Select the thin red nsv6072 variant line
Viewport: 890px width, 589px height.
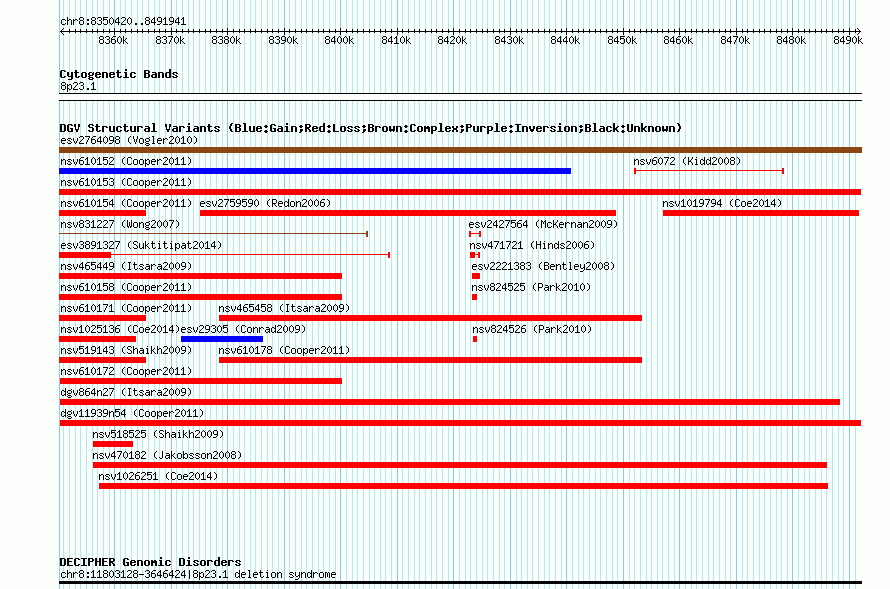click(x=709, y=171)
